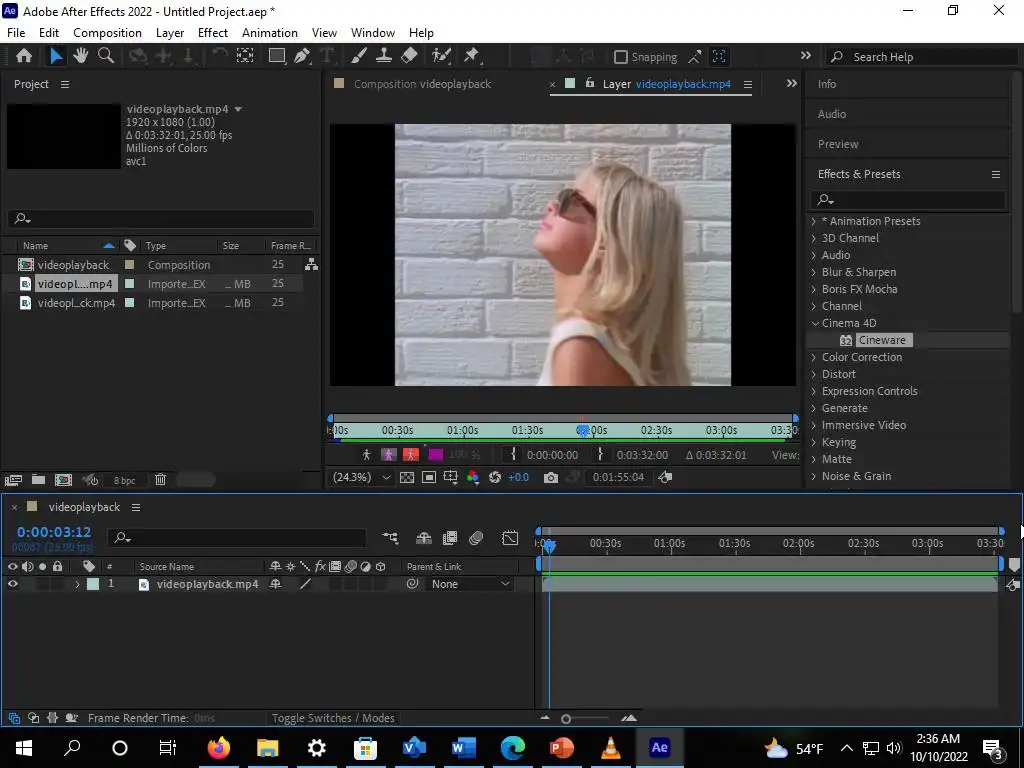The image size is (1024, 768).
Task: Select the Cineware effect
Action: pos(882,340)
